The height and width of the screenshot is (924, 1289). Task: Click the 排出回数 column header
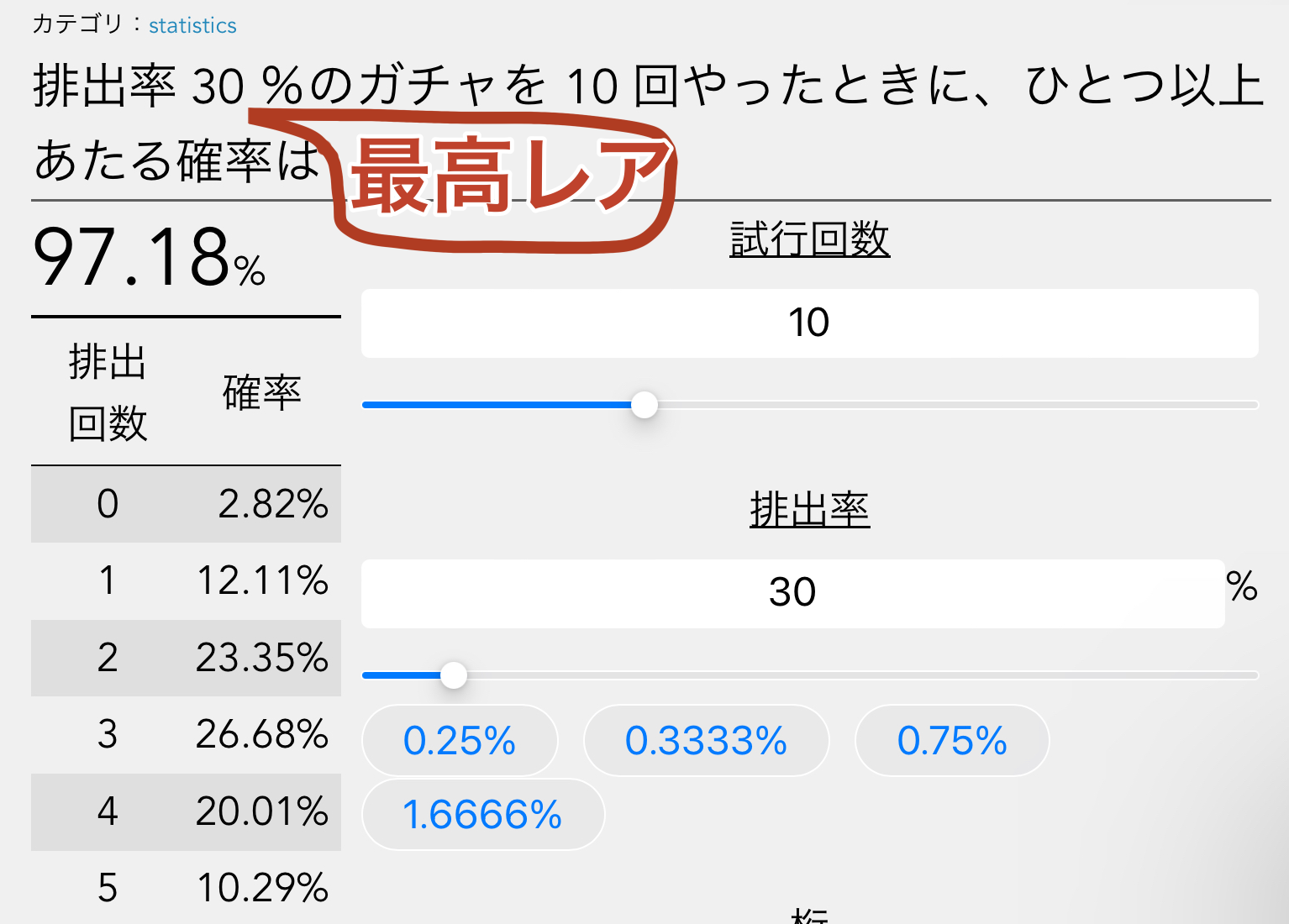tap(108, 392)
